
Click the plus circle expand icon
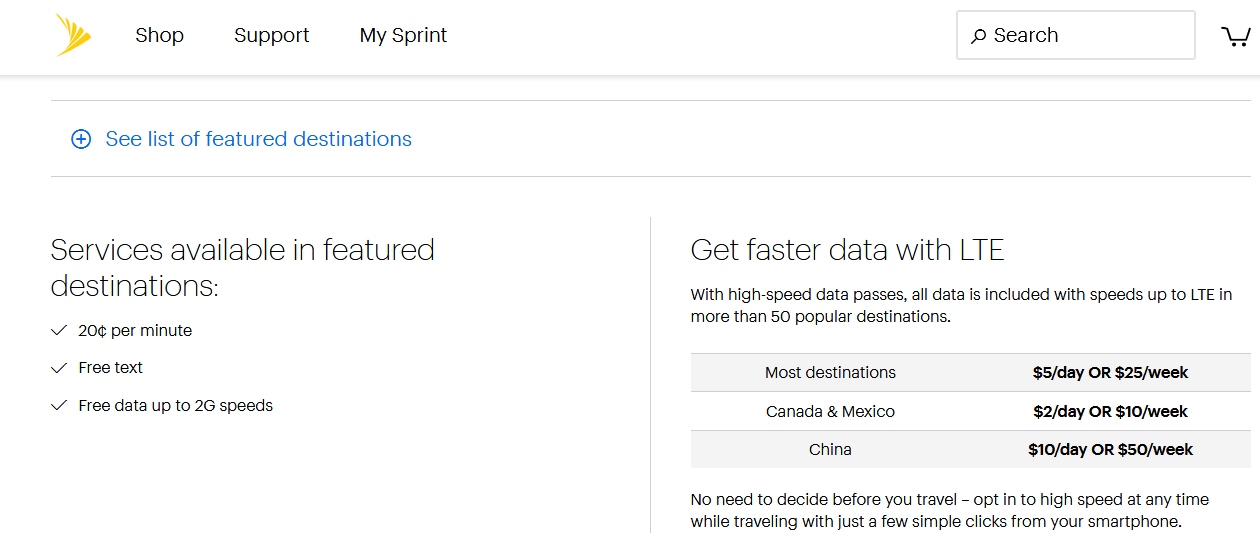pos(81,139)
